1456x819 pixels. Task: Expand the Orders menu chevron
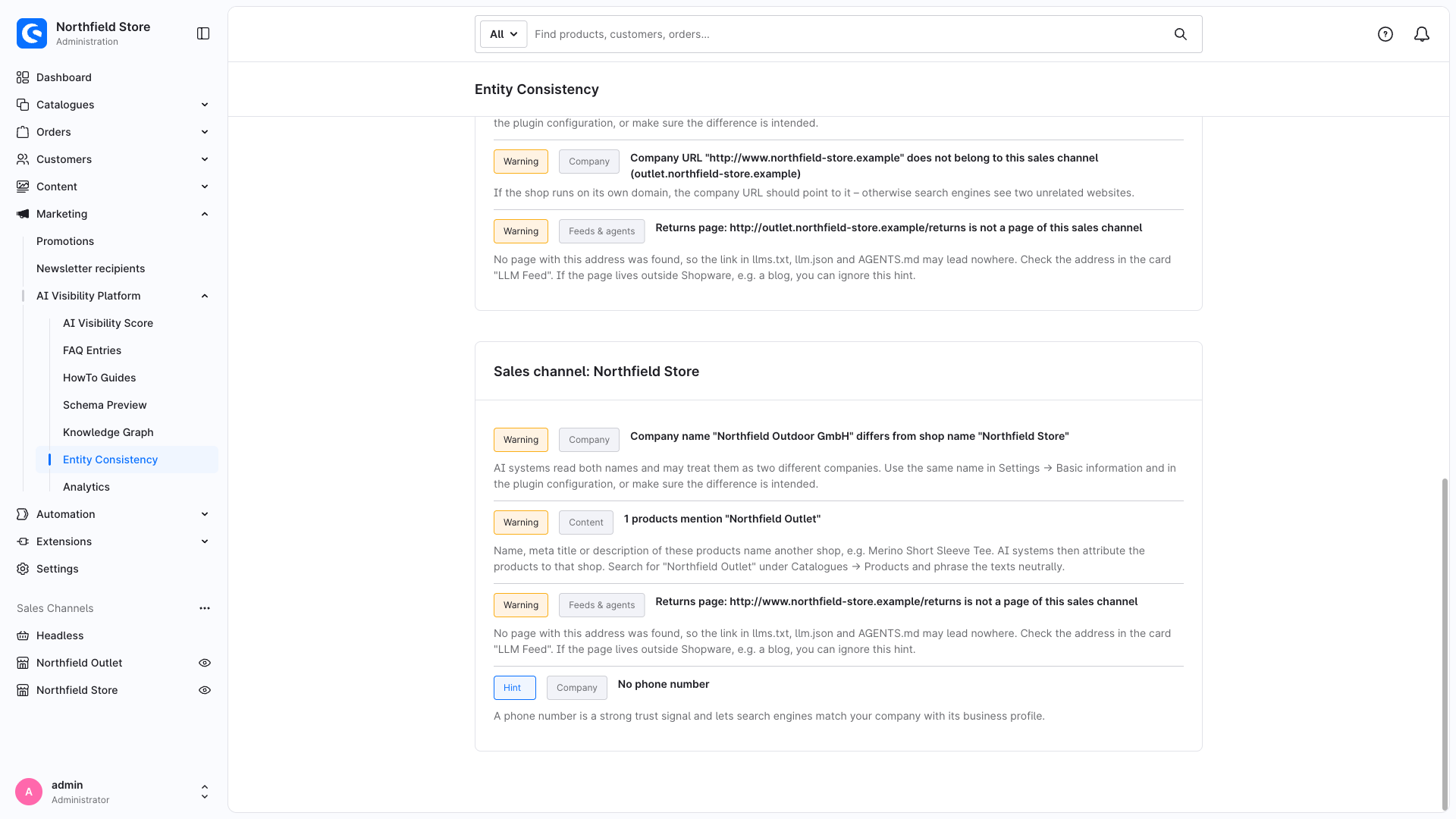tap(205, 132)
